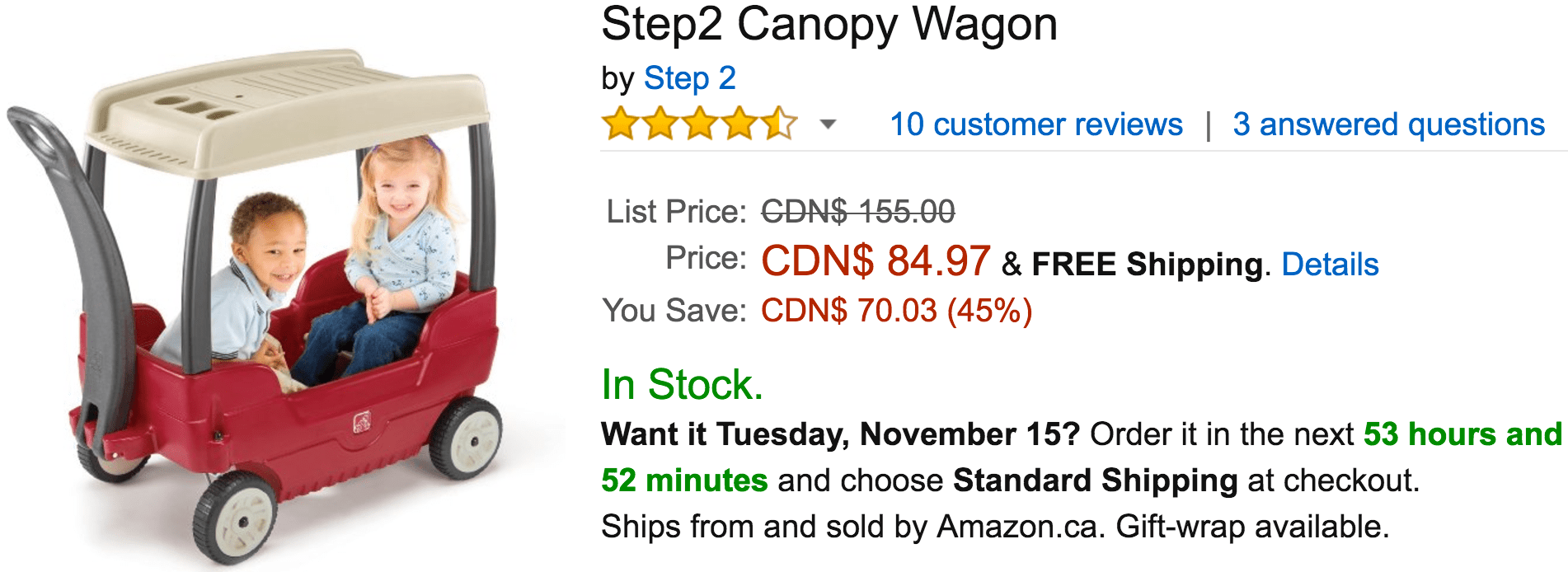Click the FREE Shipping bold text
1568x572 pixels.
(x=1147, y=265)
